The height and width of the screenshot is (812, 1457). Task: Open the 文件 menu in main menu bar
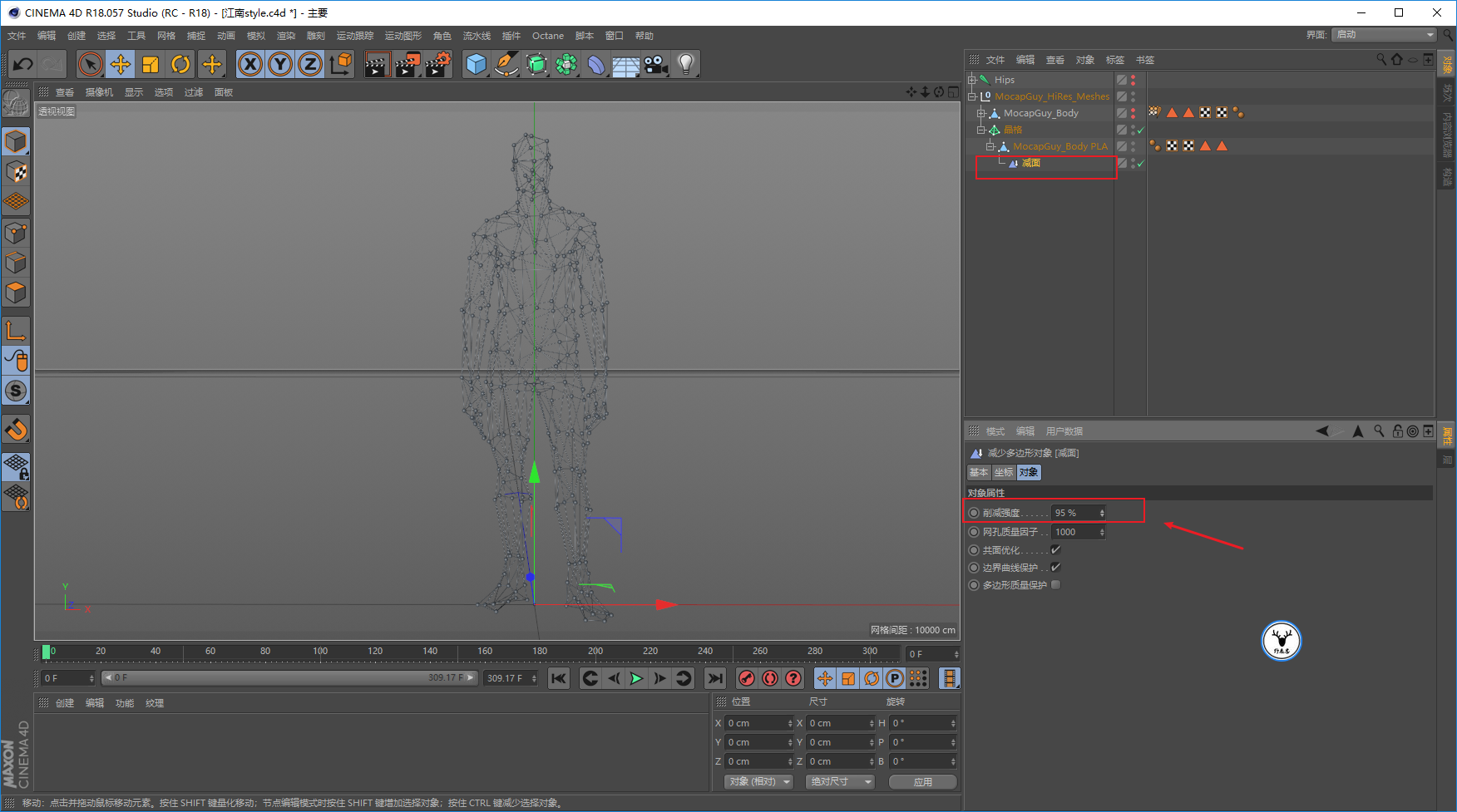tap(17, 36)
